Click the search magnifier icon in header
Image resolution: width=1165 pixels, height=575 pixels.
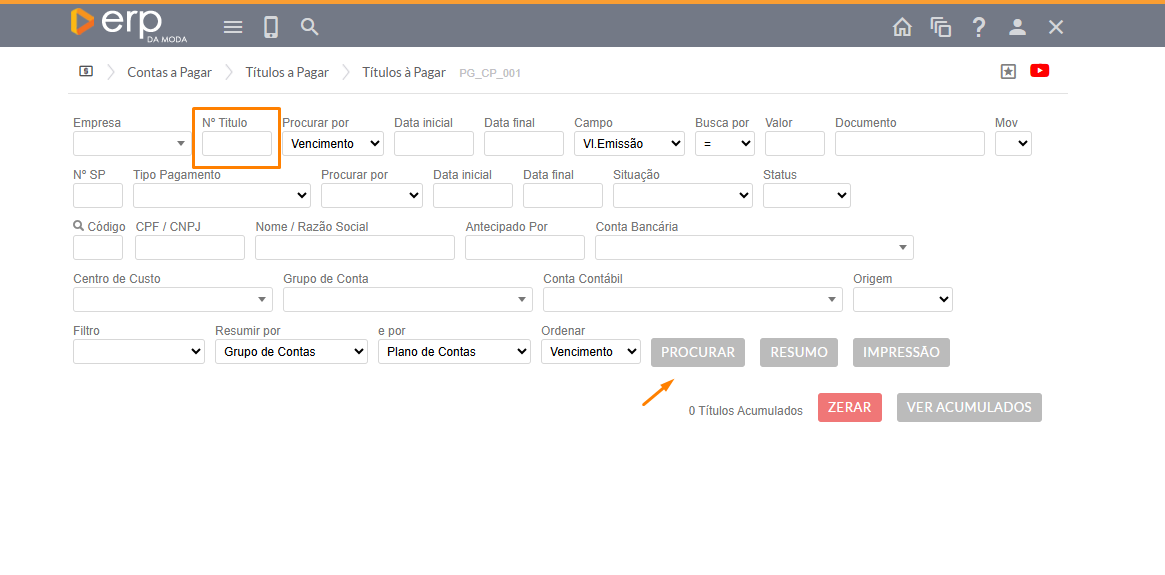point(310,27)
